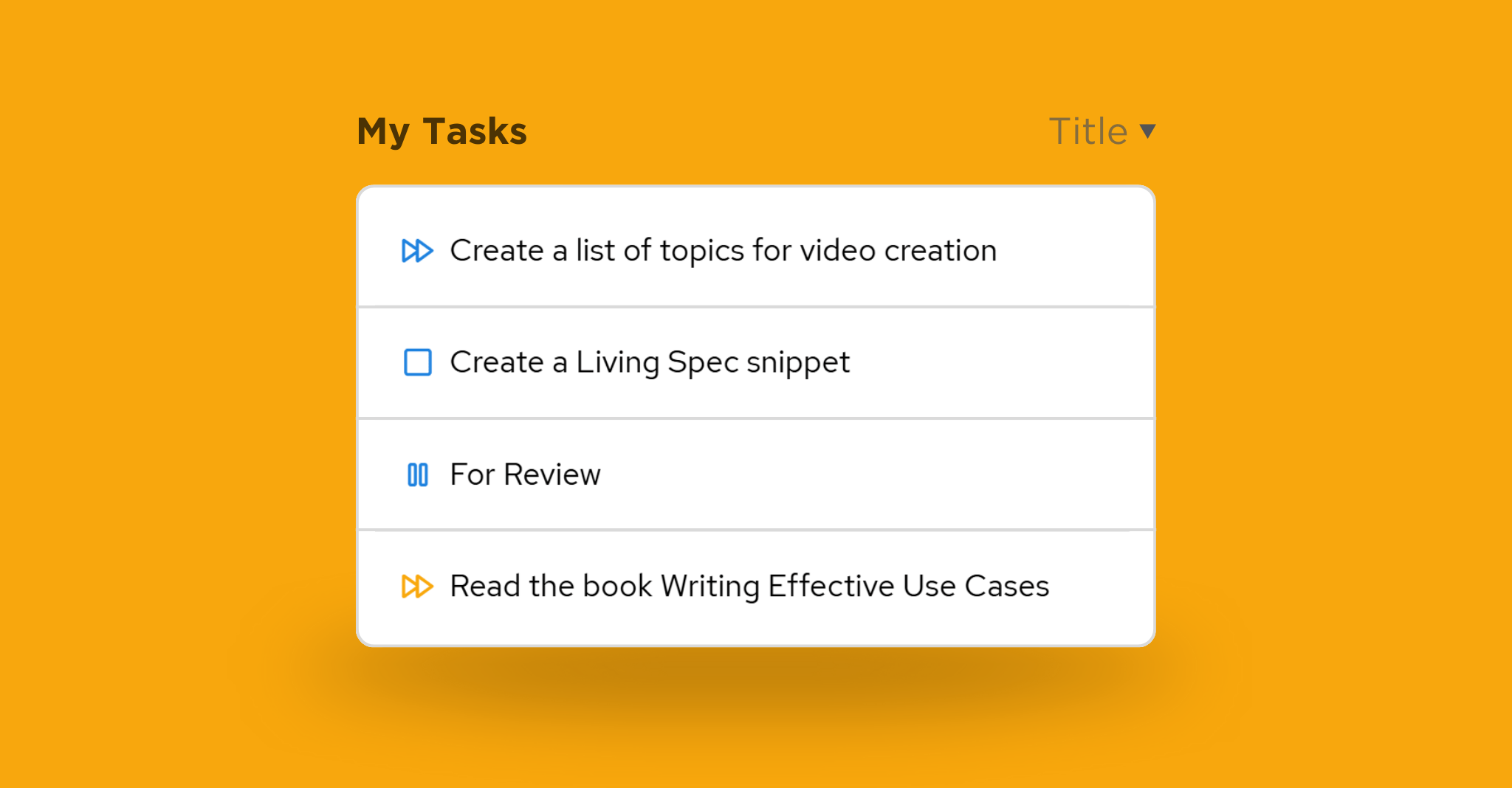Click divider between For Review and Read the book
1512x788 pixels.
tap(756, 530)
